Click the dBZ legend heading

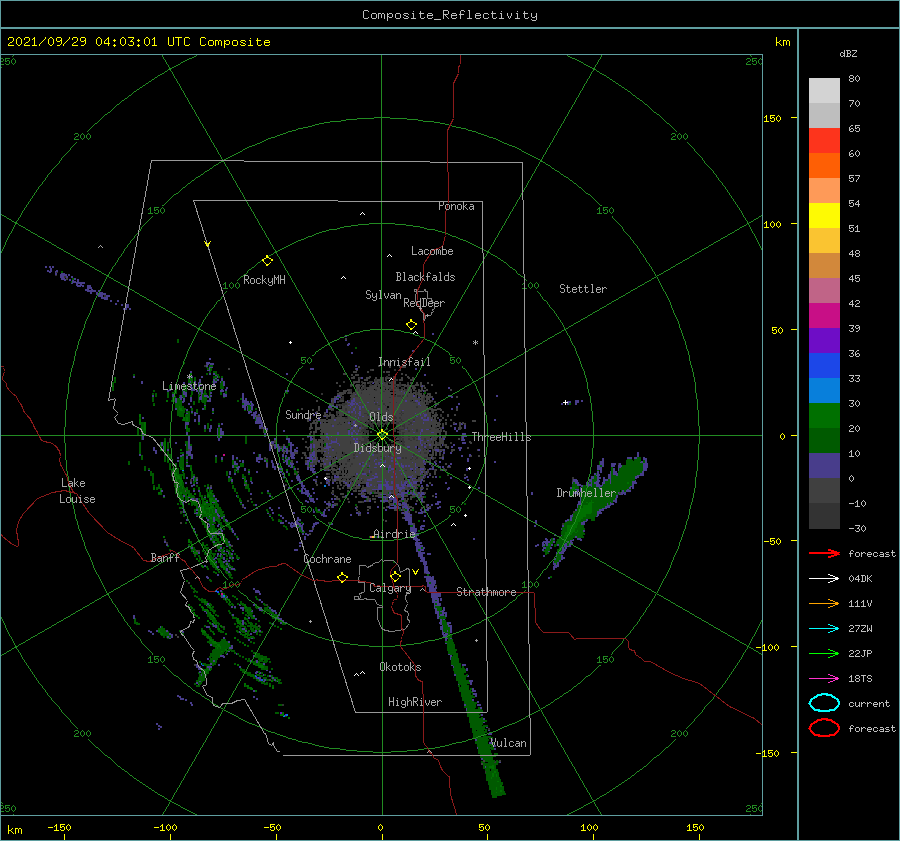tap(848, 53)
